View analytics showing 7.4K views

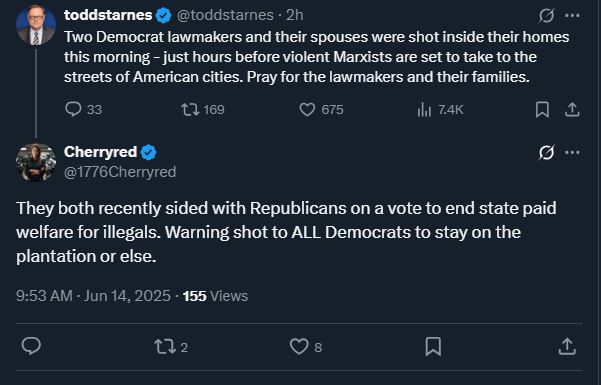click(440, 110)
